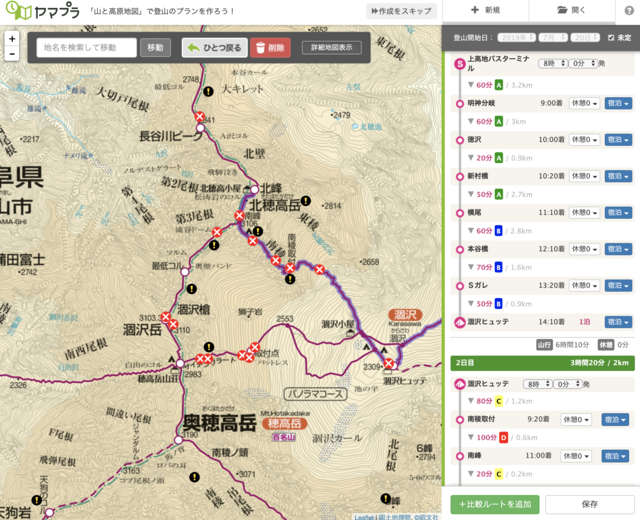Click ＋比較ルートを追加 button
Screen dimensions: 640x520
tap(495, 504)
